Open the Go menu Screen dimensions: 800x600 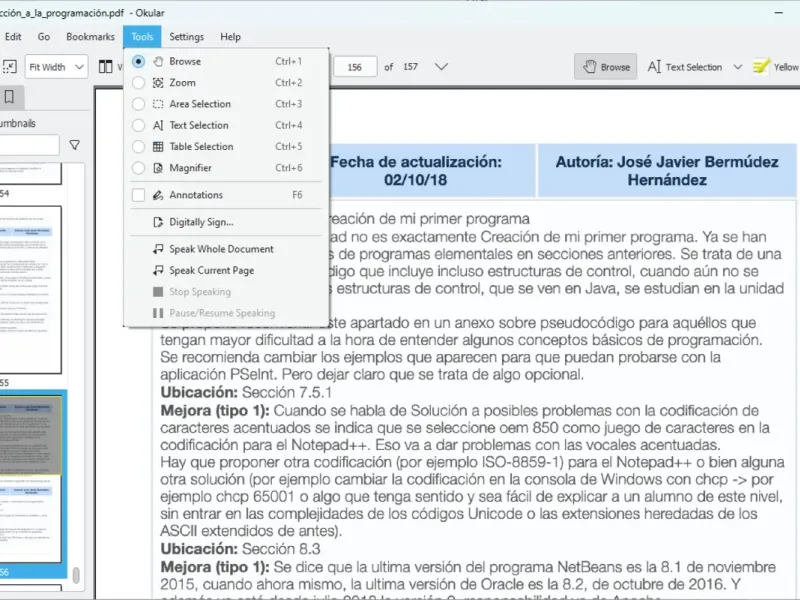44,37
